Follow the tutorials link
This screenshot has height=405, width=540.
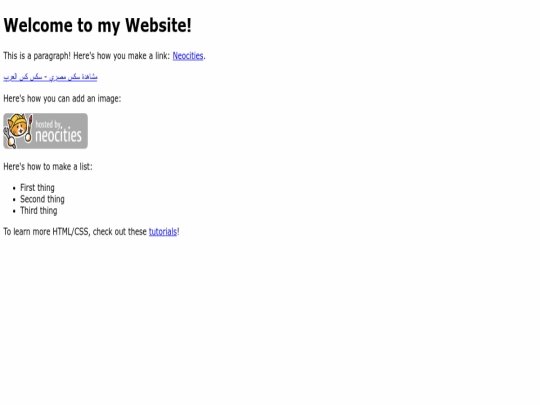(163, 232)
